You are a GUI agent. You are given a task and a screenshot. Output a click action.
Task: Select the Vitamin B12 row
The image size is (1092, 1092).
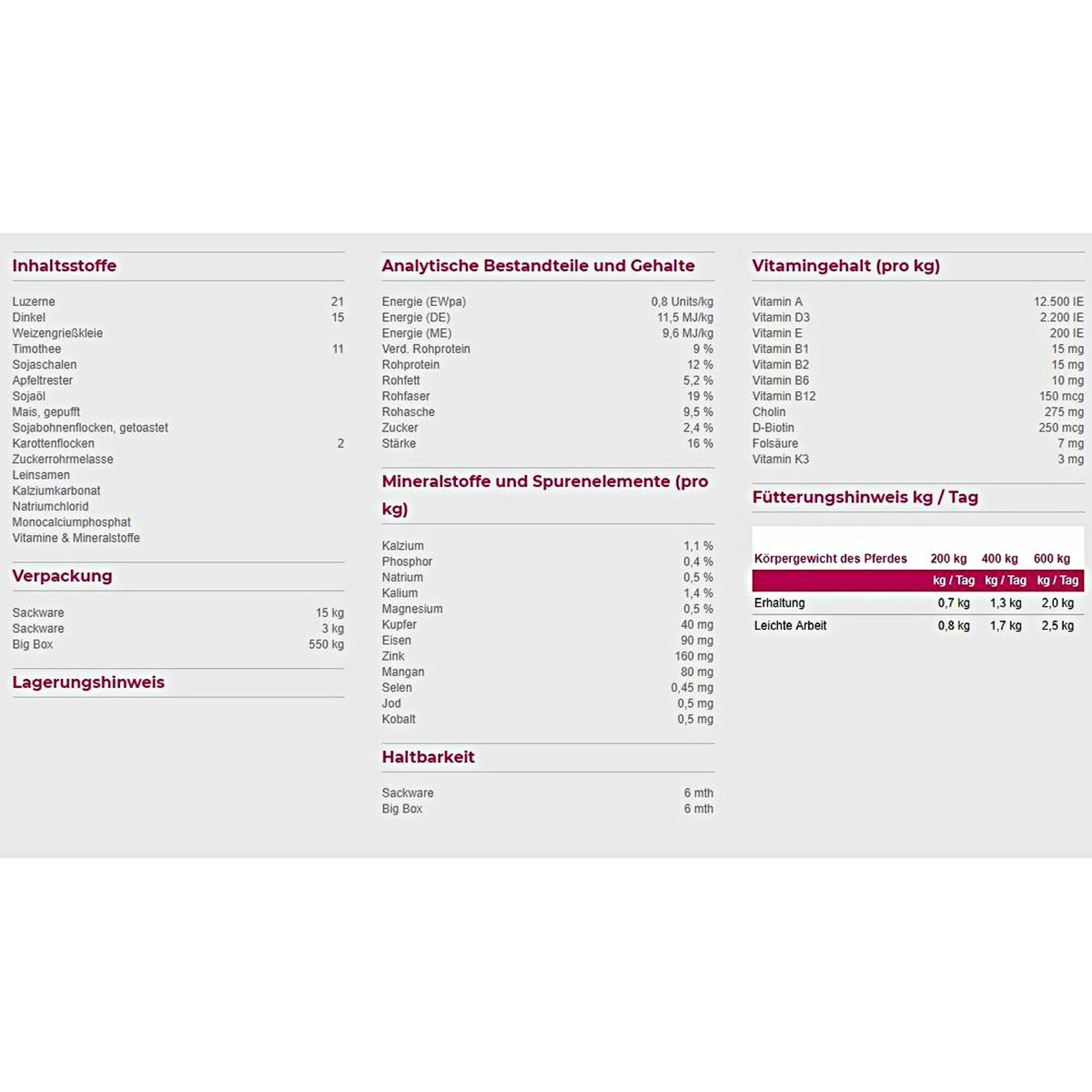pyautogui.click(x=918, y=396)
